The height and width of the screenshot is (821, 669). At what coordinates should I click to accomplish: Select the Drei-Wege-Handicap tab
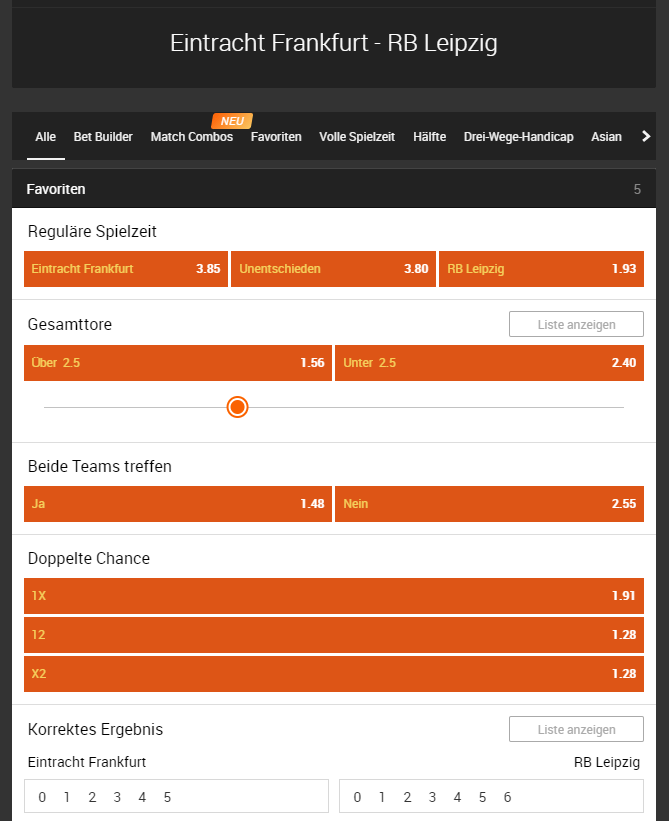click(518, 137)
